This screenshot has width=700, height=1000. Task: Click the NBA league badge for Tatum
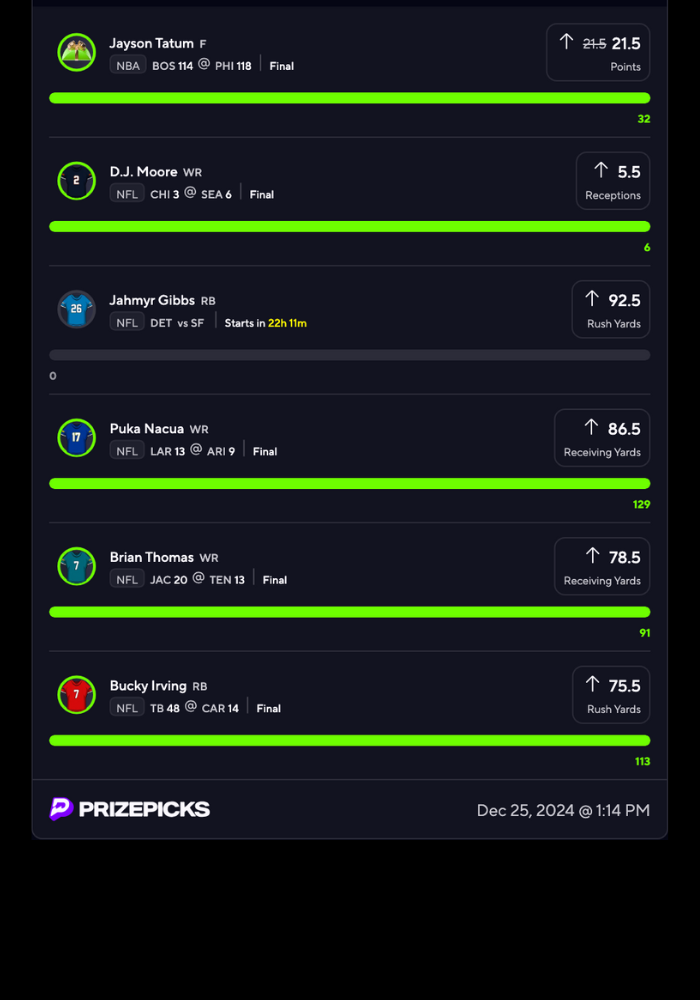coord(127,66)
